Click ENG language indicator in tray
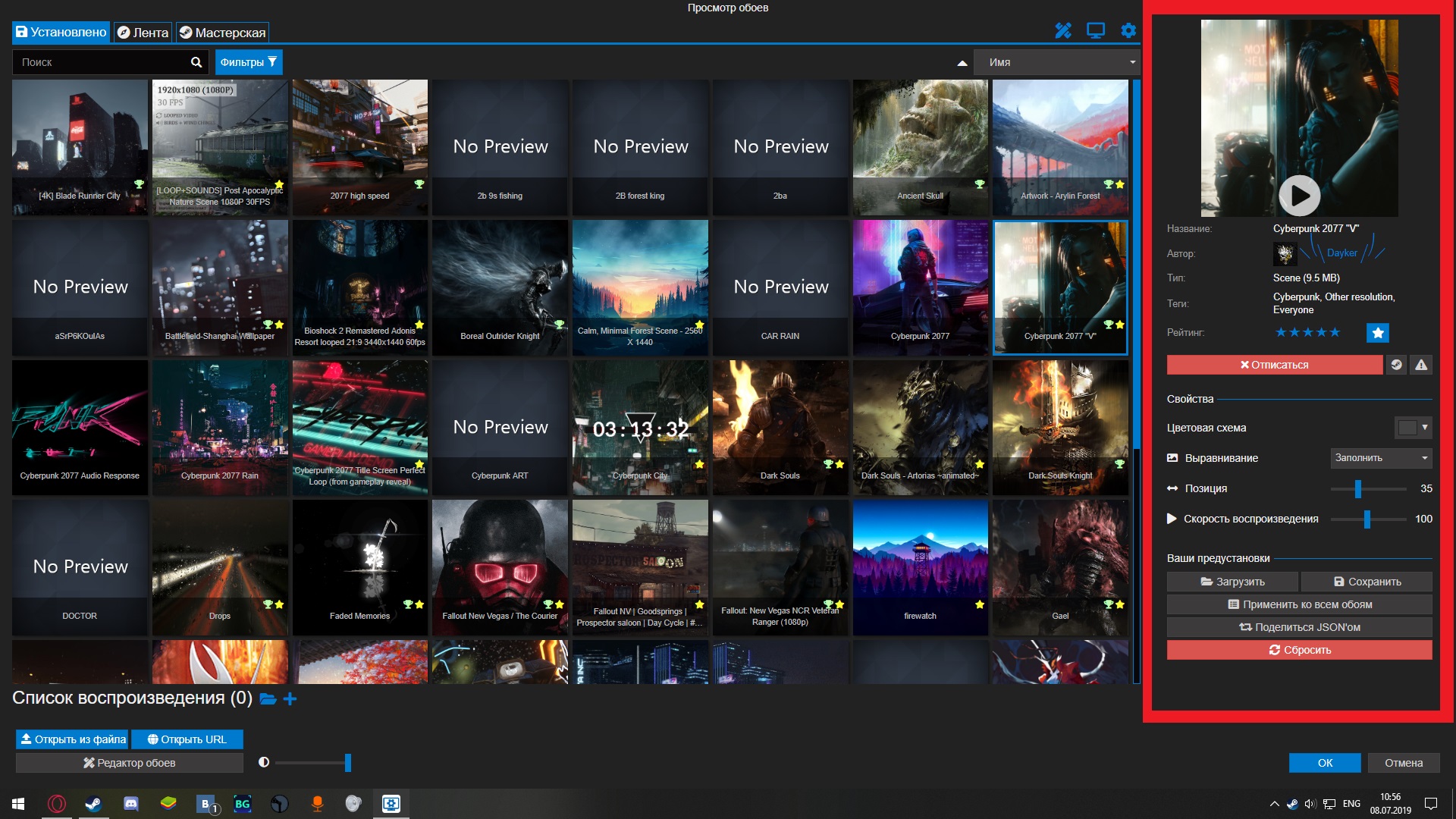Image resolution: width=1456 pixels, height=819 pixels. (x=1351, y=804)
